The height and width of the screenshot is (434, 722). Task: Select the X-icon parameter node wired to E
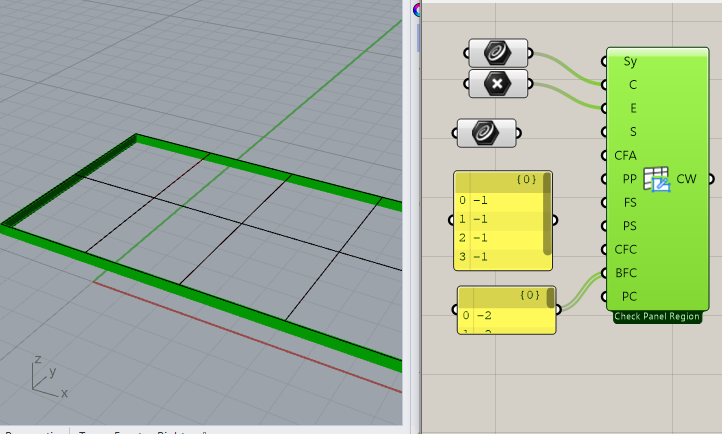(x=498, y=84)
